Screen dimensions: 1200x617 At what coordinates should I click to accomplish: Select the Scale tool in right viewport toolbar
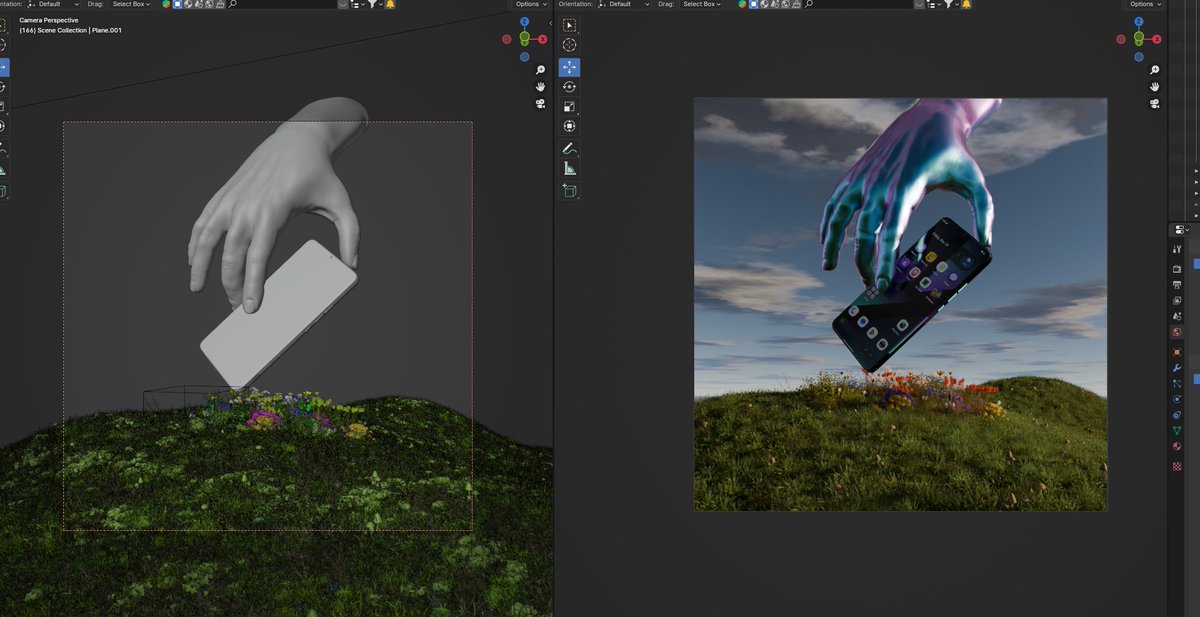point(569,107)
